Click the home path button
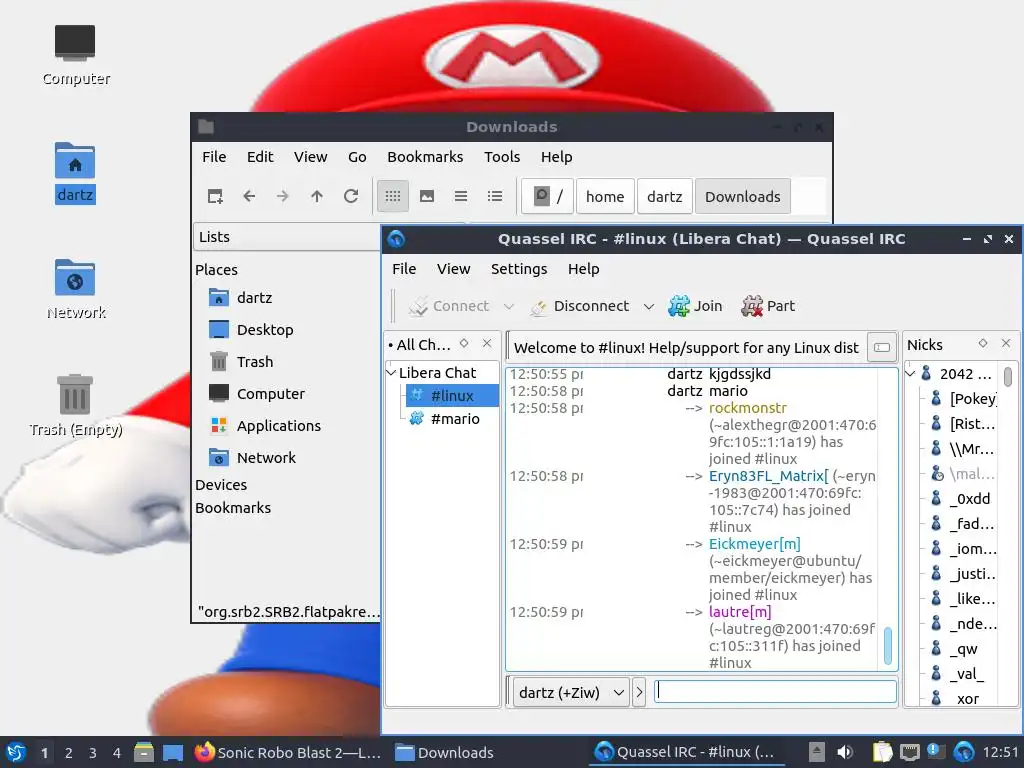Viewport: 1024px width, 768px height. pyautogui.click(x=605, y=196)
